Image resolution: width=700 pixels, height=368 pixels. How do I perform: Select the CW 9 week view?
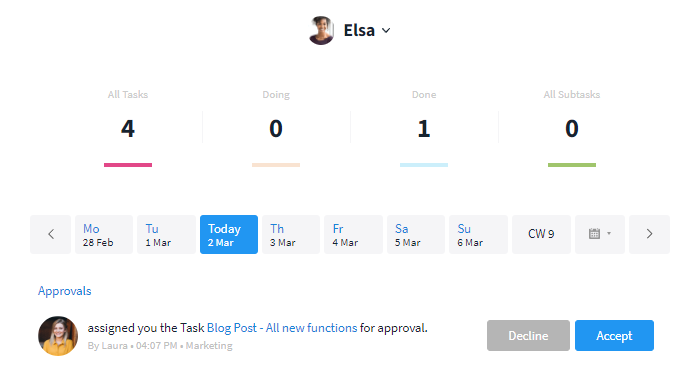tap(541, 234)
